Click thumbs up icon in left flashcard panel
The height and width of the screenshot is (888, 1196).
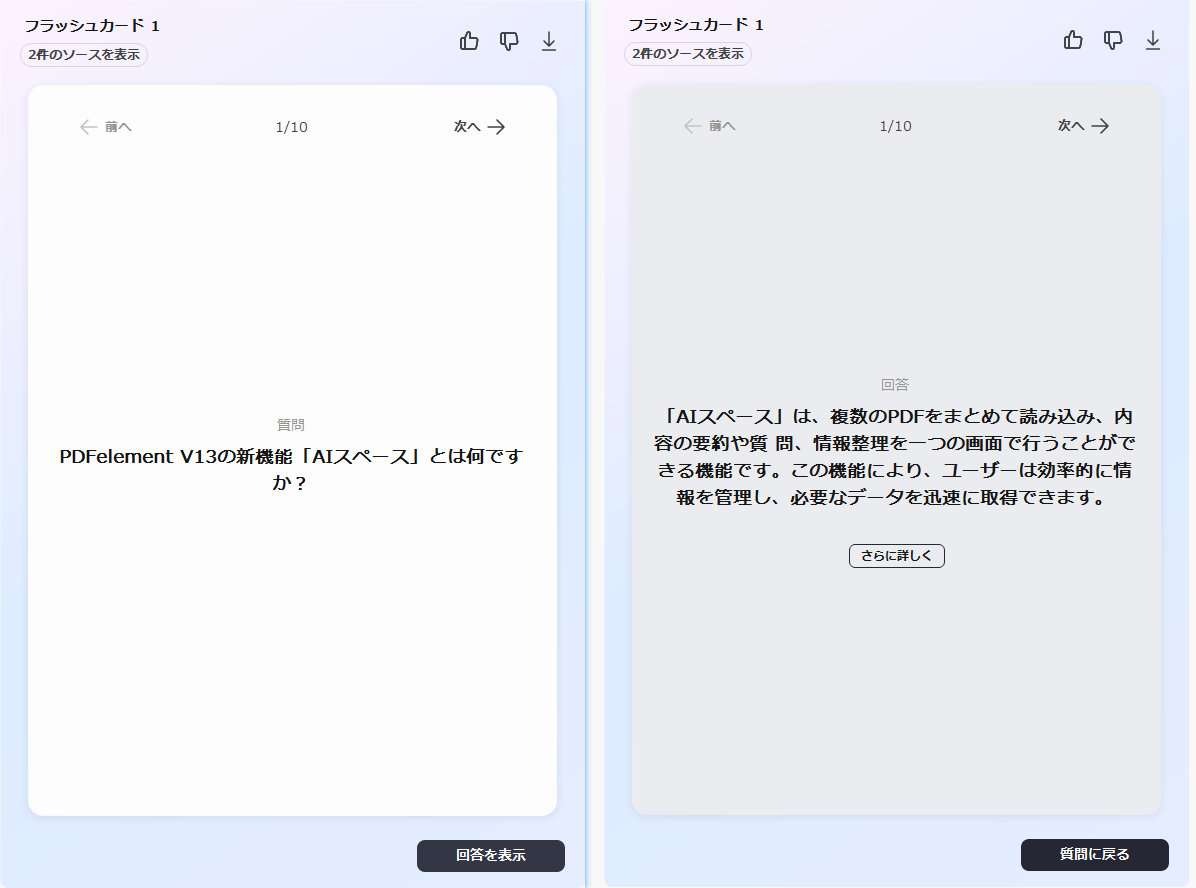click(469, 40)
